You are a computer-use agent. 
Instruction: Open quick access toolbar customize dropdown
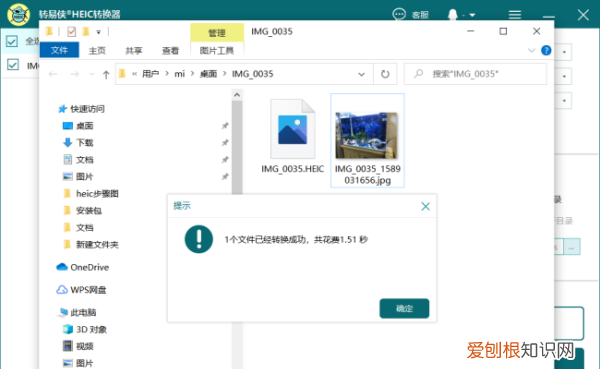[x=98, y=32]
